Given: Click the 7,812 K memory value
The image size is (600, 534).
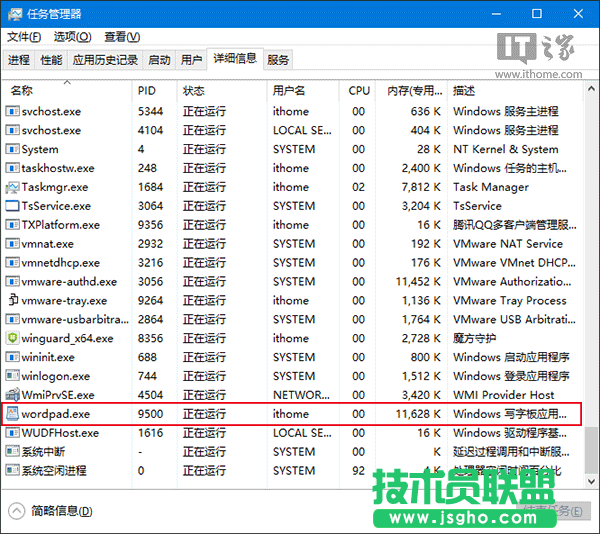Looking at the screenshot, I should tap(421, 187).
